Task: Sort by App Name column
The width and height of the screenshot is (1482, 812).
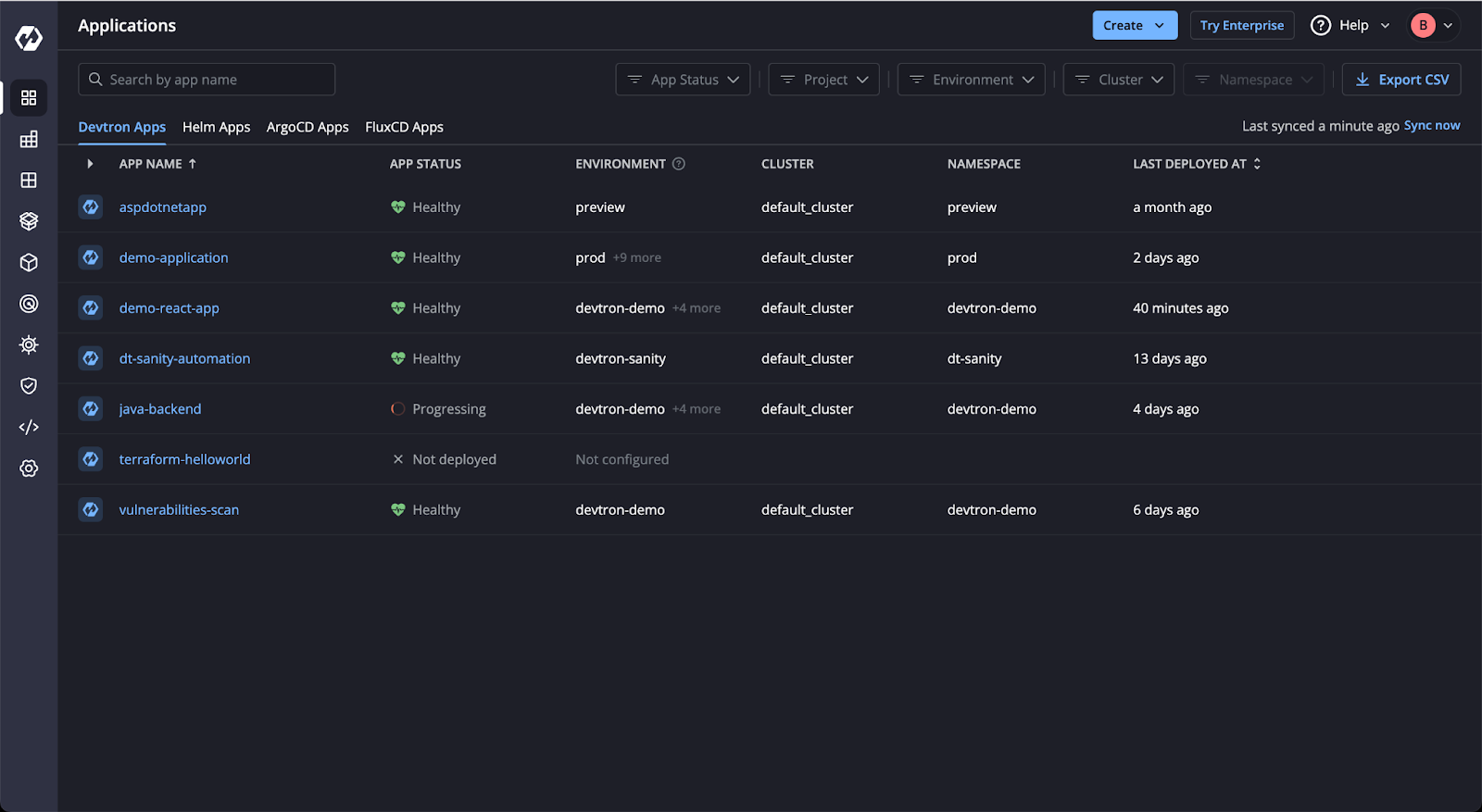Action: pyautogui.click(x=158, y=164)
